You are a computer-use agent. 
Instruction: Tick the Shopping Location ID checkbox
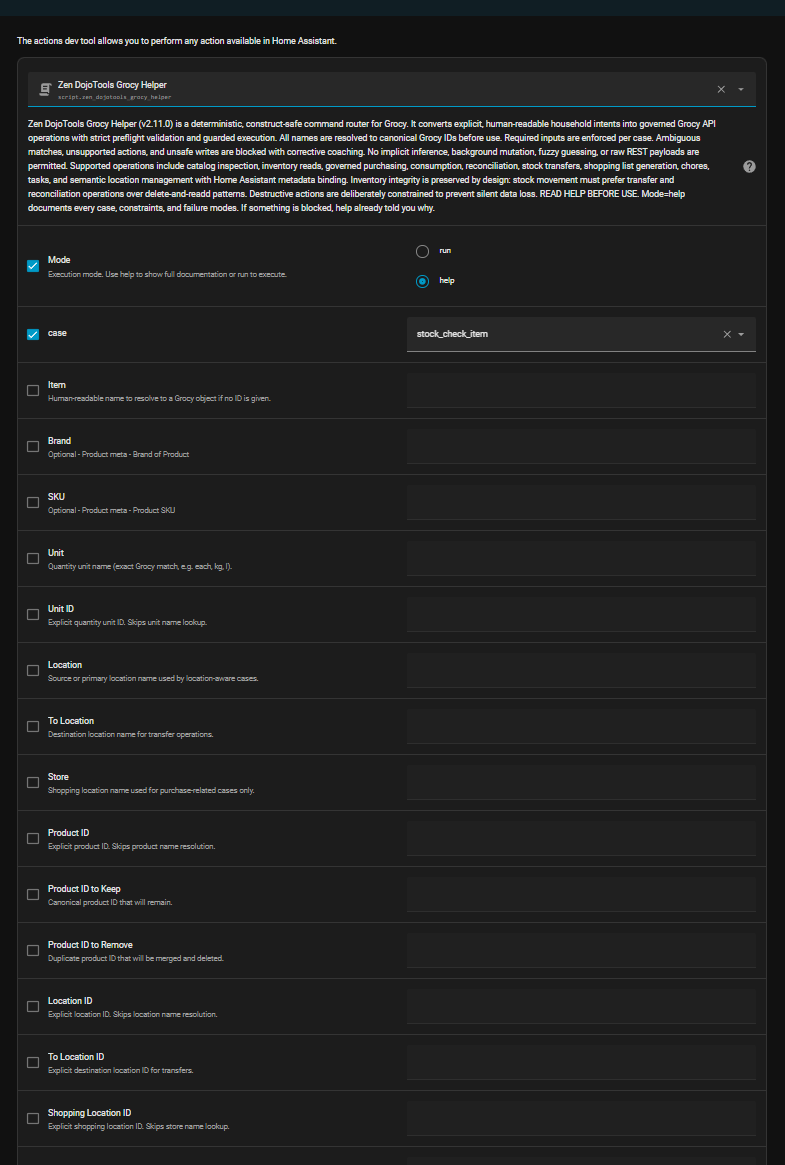coord(33,1118)
